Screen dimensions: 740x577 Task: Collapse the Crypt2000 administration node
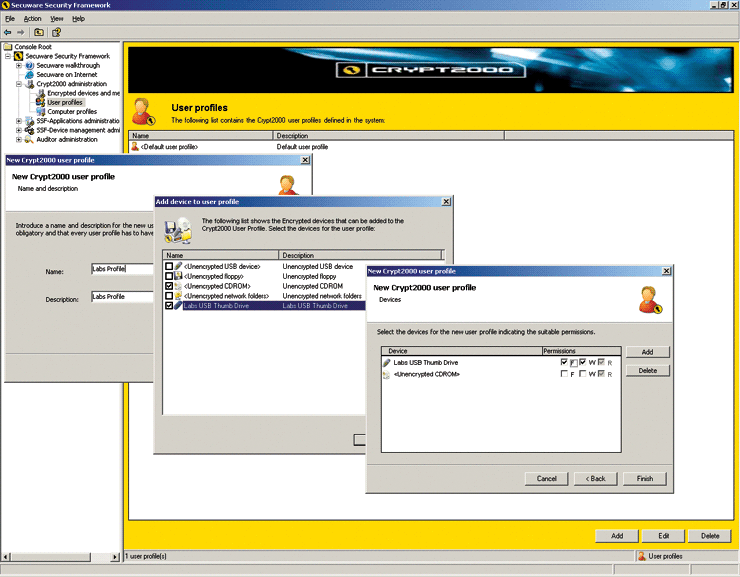coord(18,84)
